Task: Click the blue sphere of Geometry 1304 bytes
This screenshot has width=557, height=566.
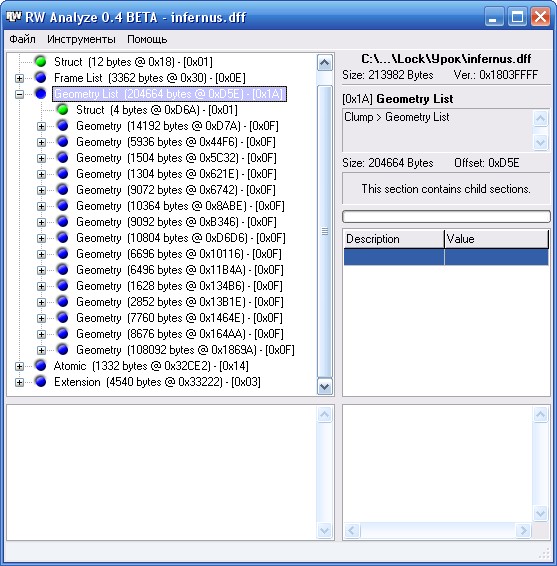Action: click(63, 174)
